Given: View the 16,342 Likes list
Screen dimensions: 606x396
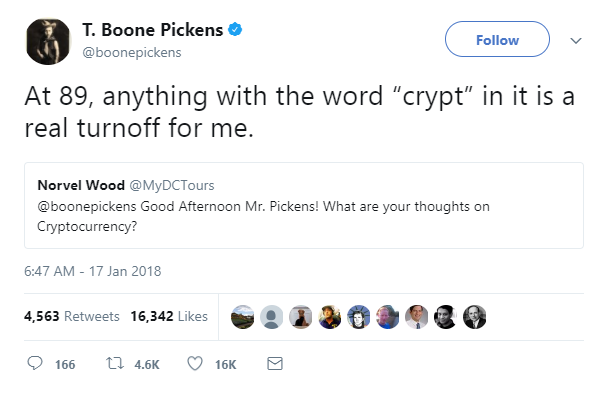Looking at the screenshot, I should point(169,316).
